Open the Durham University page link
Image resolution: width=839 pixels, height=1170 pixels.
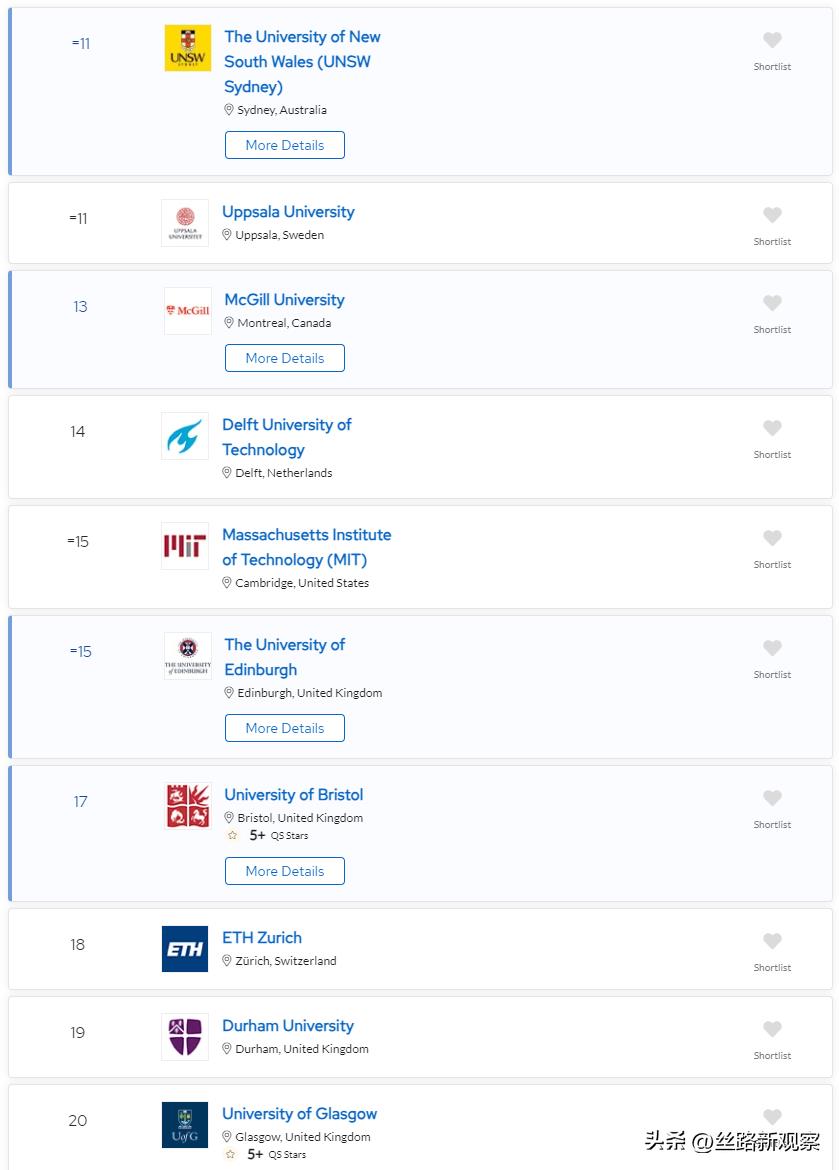click(x=288, y=1026)
